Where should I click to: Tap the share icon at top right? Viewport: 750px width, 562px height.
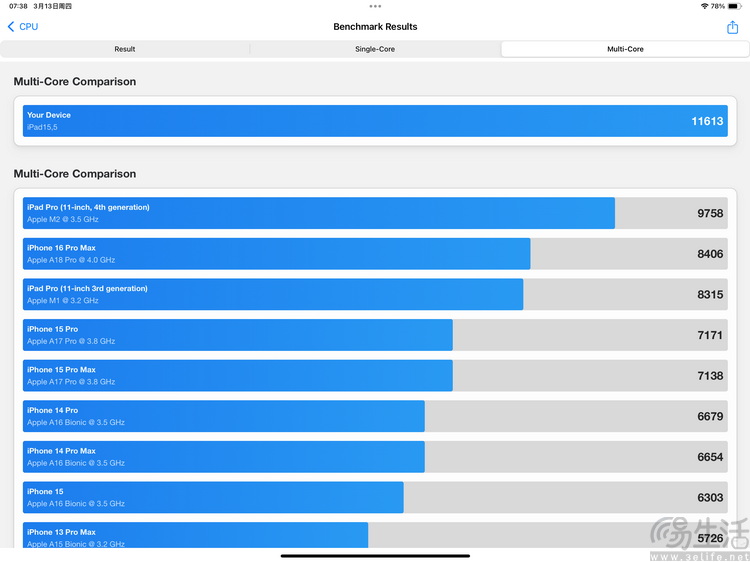click(x=732, y=27)
